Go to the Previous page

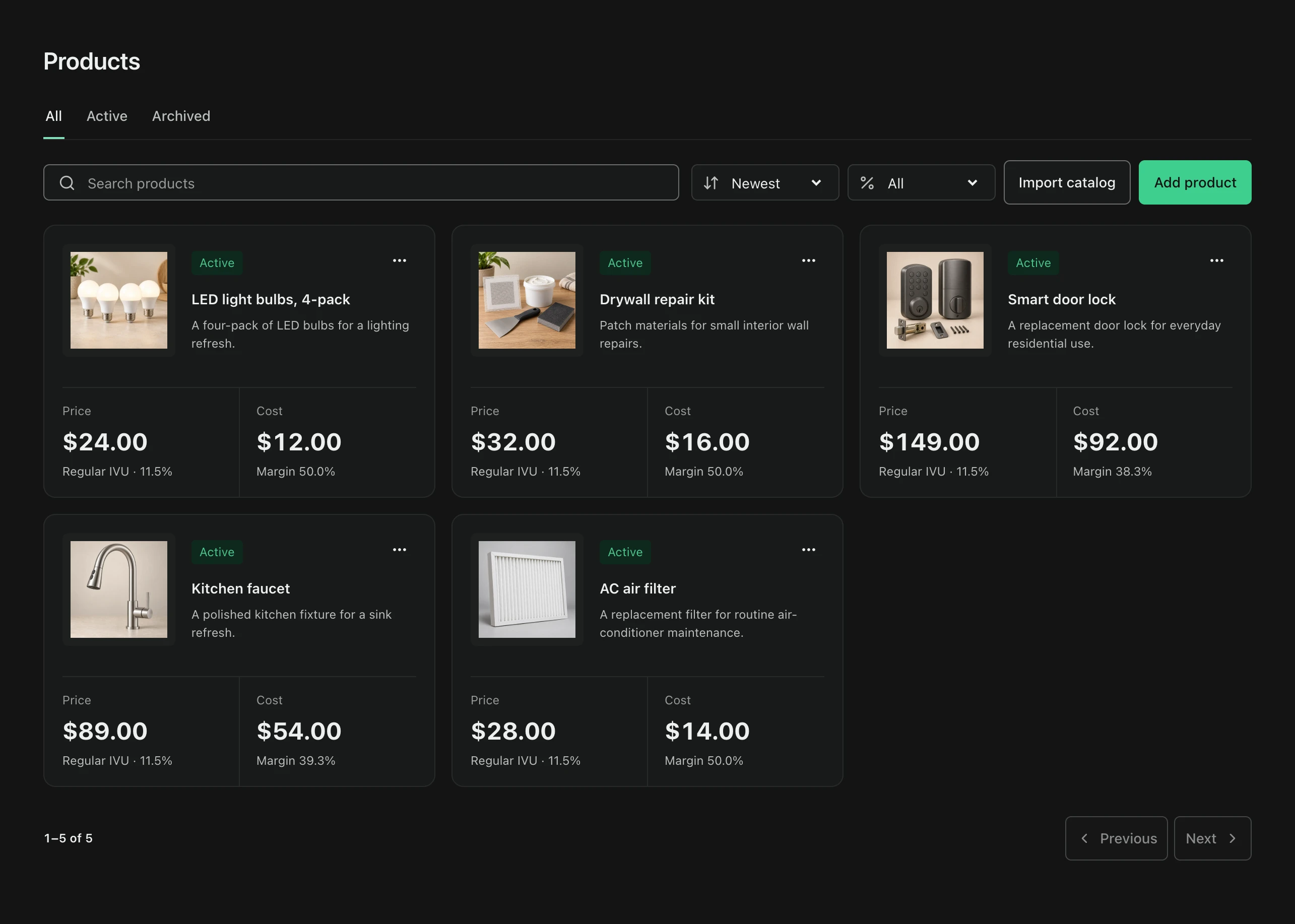pos(1116,838)
